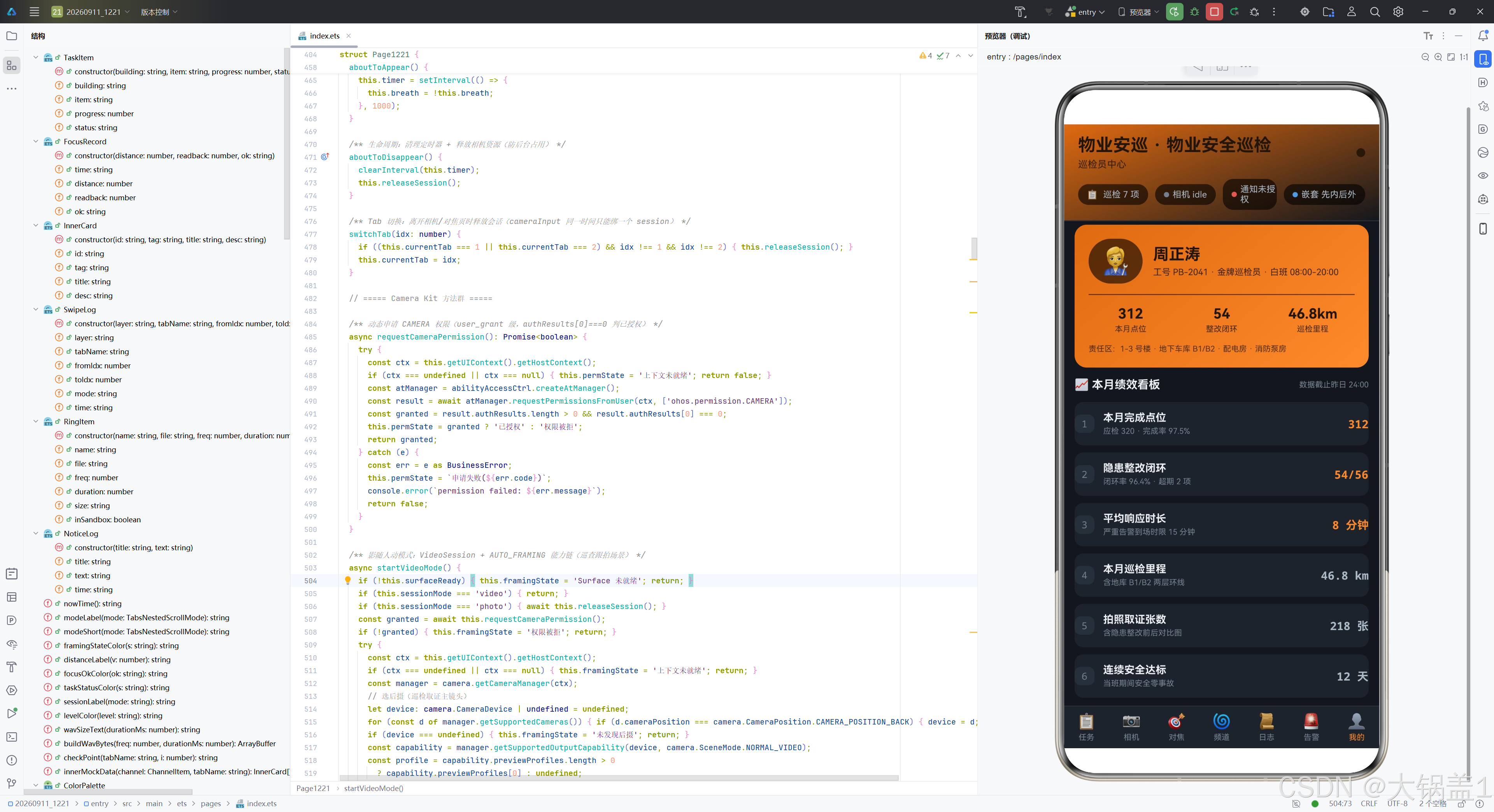This screenshot has width=1494, height=812.
Task: Switch to 对焦 tab in phone preview
Action: 1176,727
